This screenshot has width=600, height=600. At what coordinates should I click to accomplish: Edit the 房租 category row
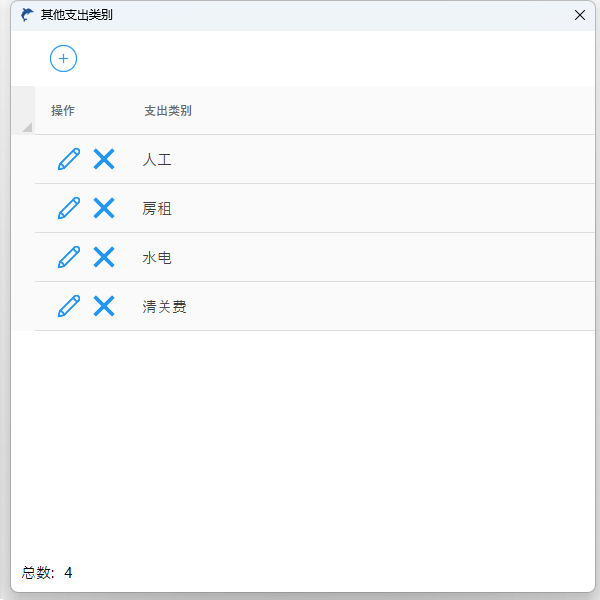point(68,208)
